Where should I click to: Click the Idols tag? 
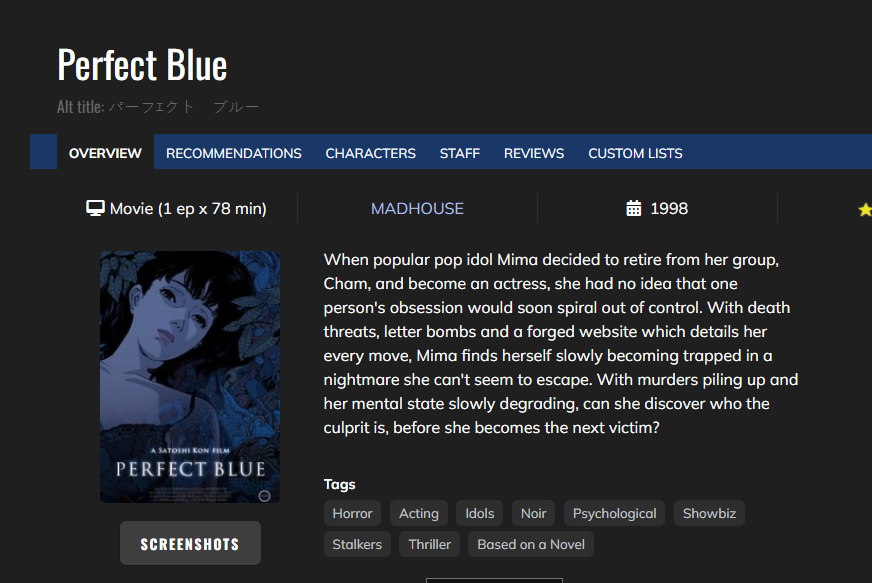pos(479,513)
